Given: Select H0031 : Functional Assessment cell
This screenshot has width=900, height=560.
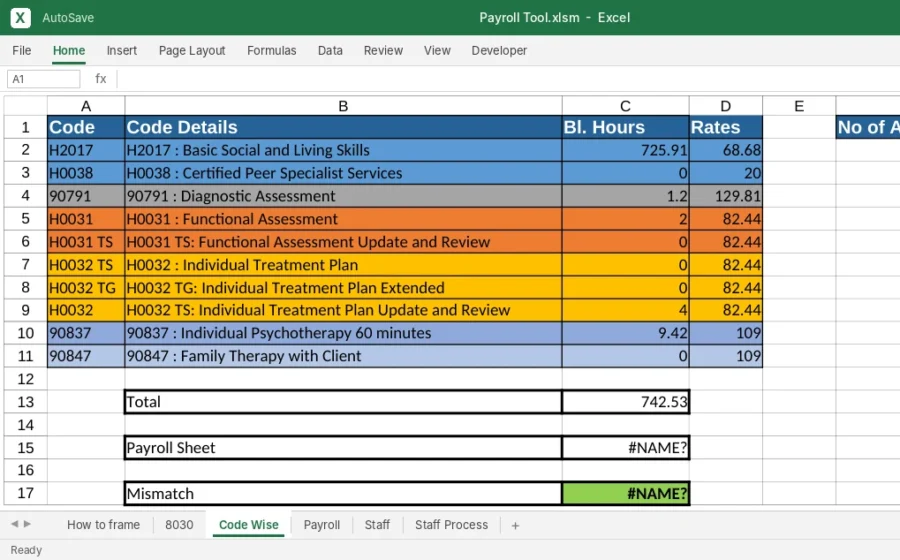Looking at the screenshot, I should (343, 219).
